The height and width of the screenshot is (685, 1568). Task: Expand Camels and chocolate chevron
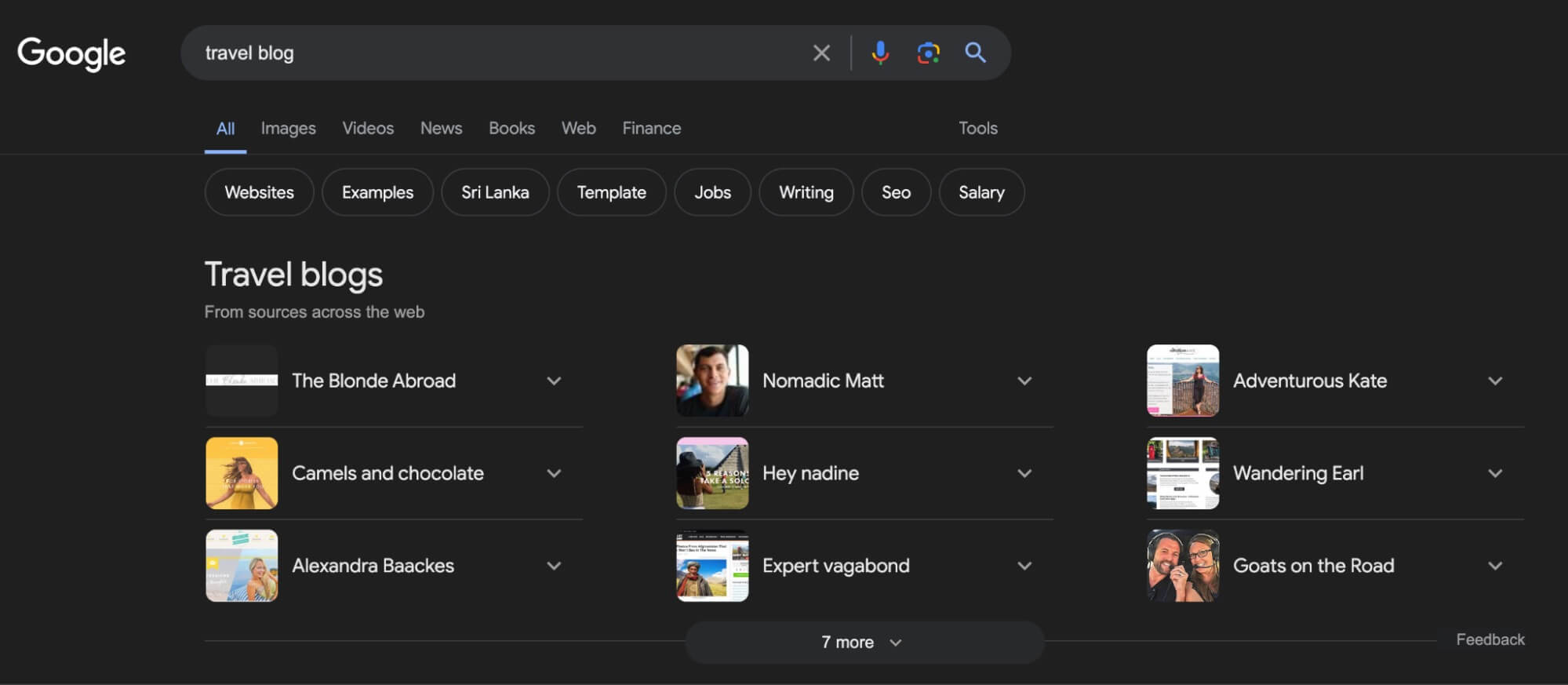(x=554, y=473)
